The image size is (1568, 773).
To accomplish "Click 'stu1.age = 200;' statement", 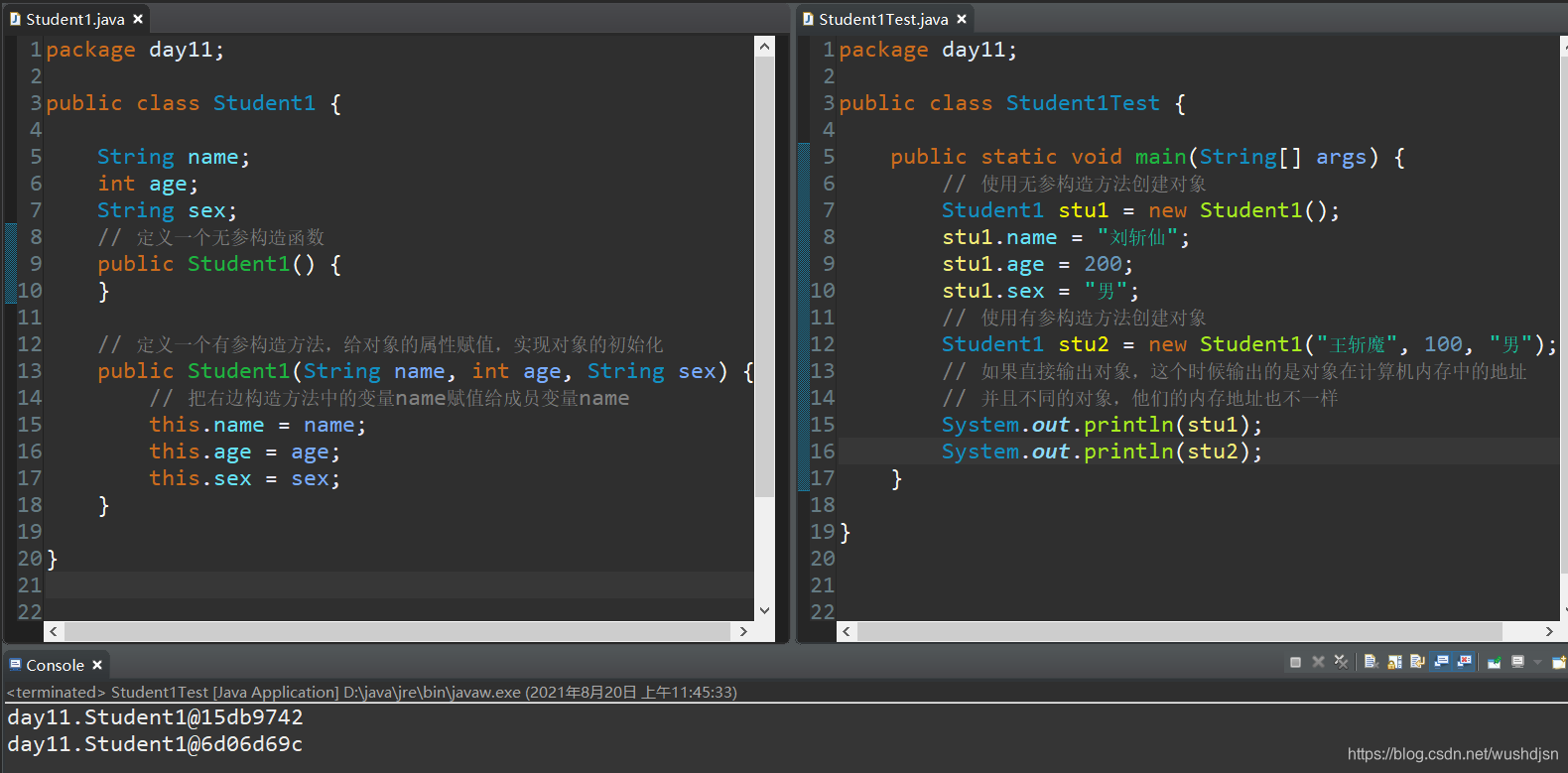I will (1037, 264).
